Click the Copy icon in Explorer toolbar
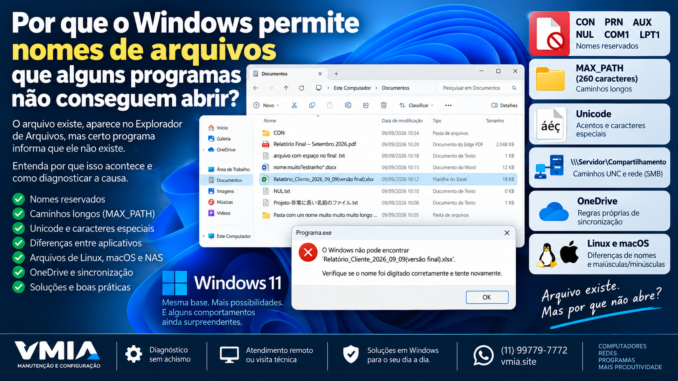 (x=312, y=105)
